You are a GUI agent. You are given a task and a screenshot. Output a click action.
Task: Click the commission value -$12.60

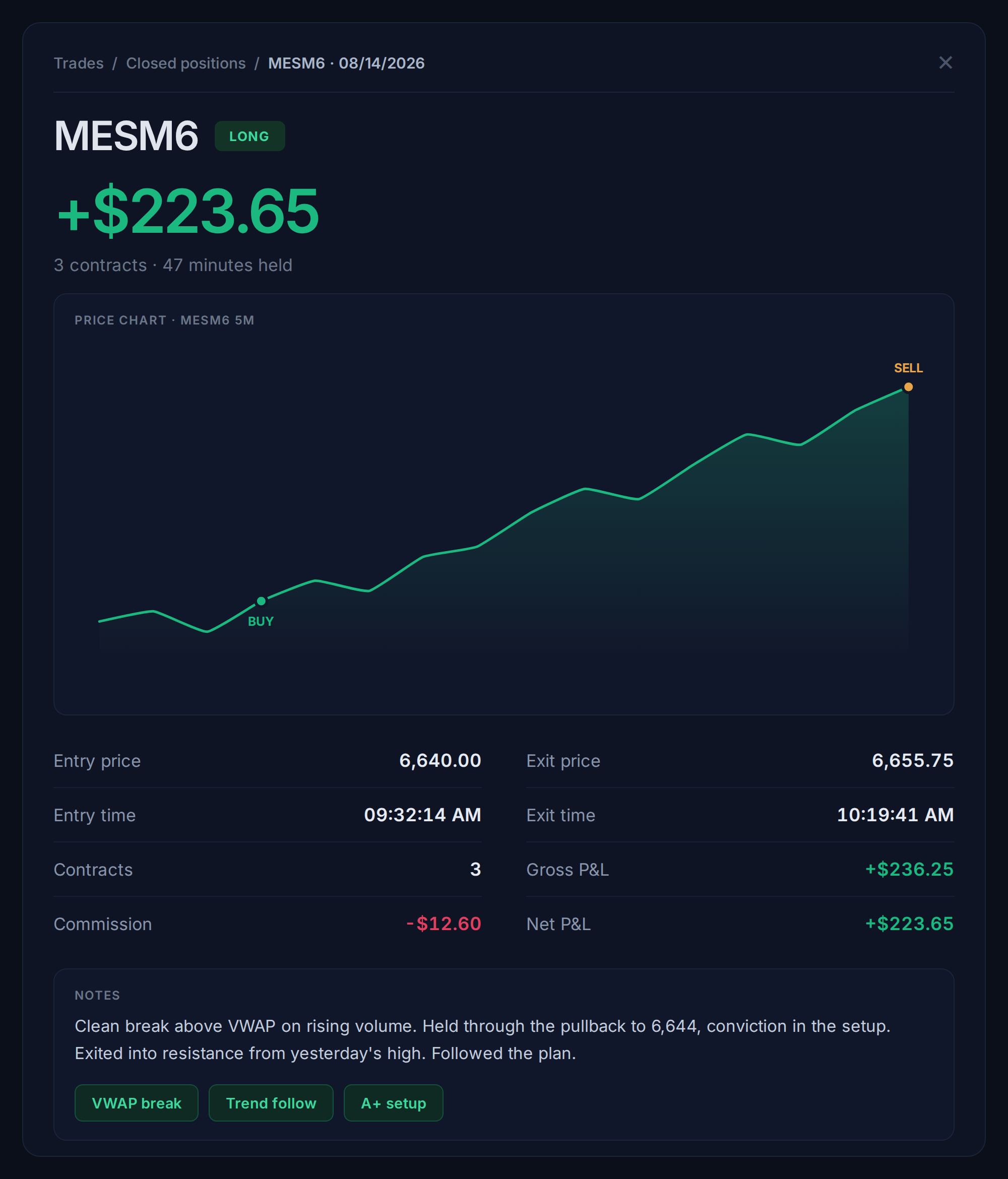pos(444,924)
